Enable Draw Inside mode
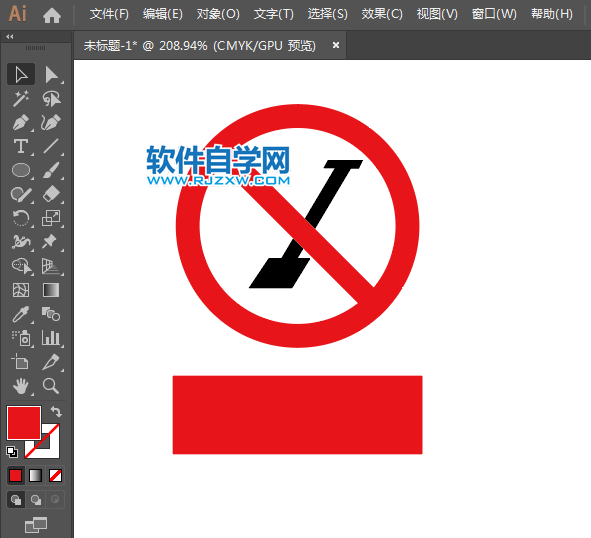591x538 pixels. pos(55,500)
